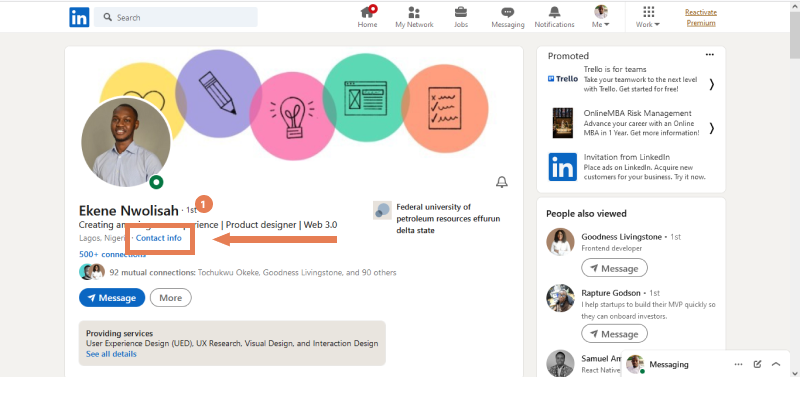Open Rapture Godson's profile
Screen dimensions: 800x407
tap(611, 293)
